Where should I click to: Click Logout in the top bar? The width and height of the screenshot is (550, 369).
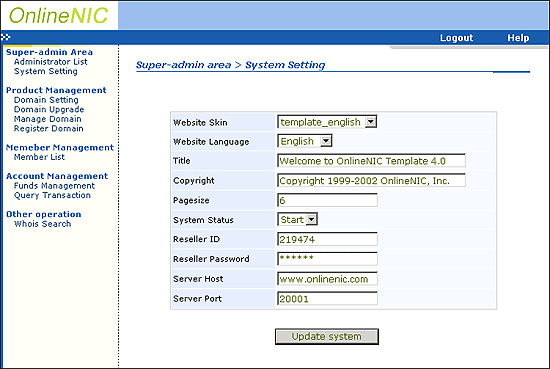[x=456, y=38]
